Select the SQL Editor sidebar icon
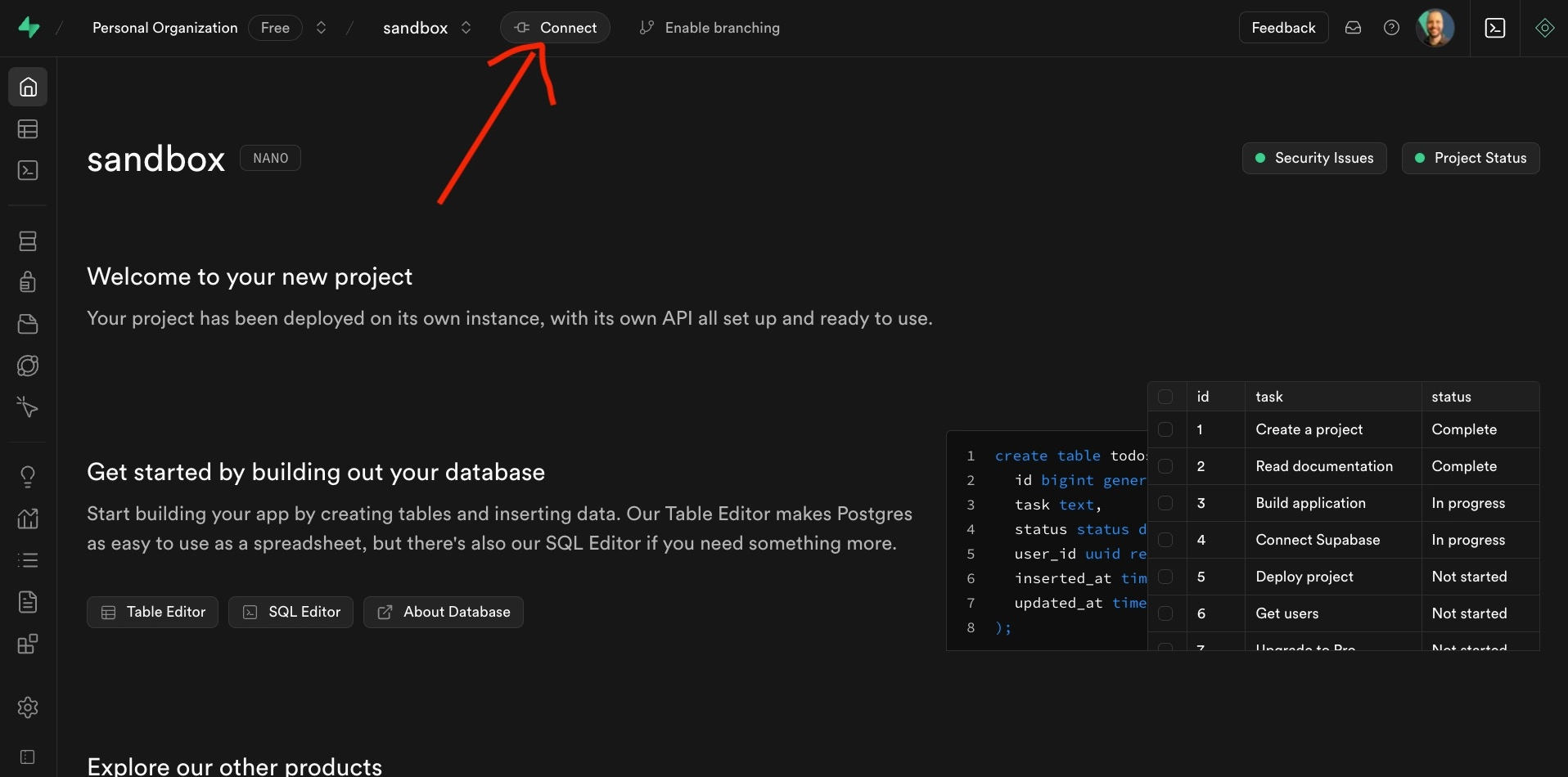 tap(28, 170)
